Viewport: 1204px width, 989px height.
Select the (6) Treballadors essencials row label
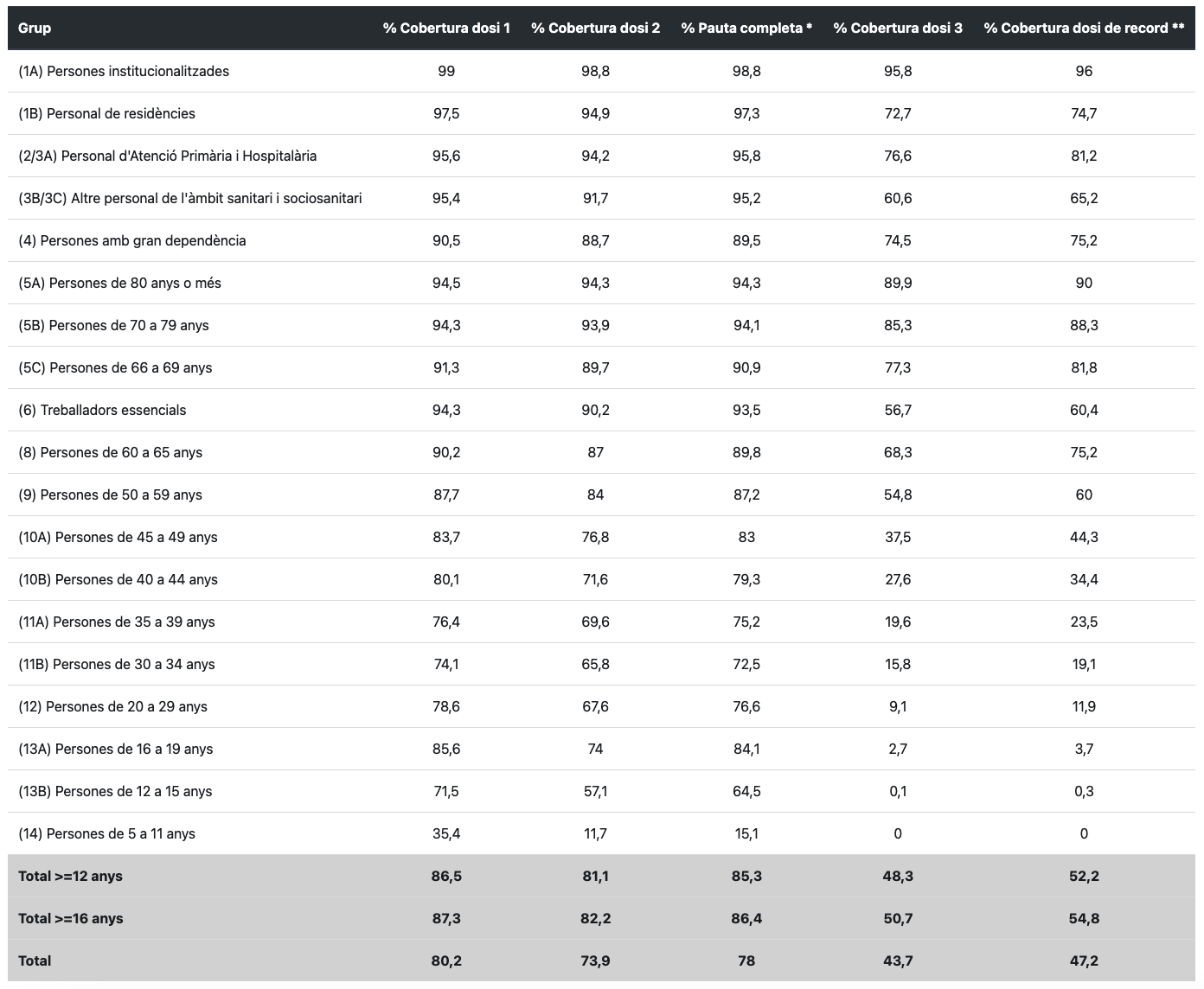(102, 410)
